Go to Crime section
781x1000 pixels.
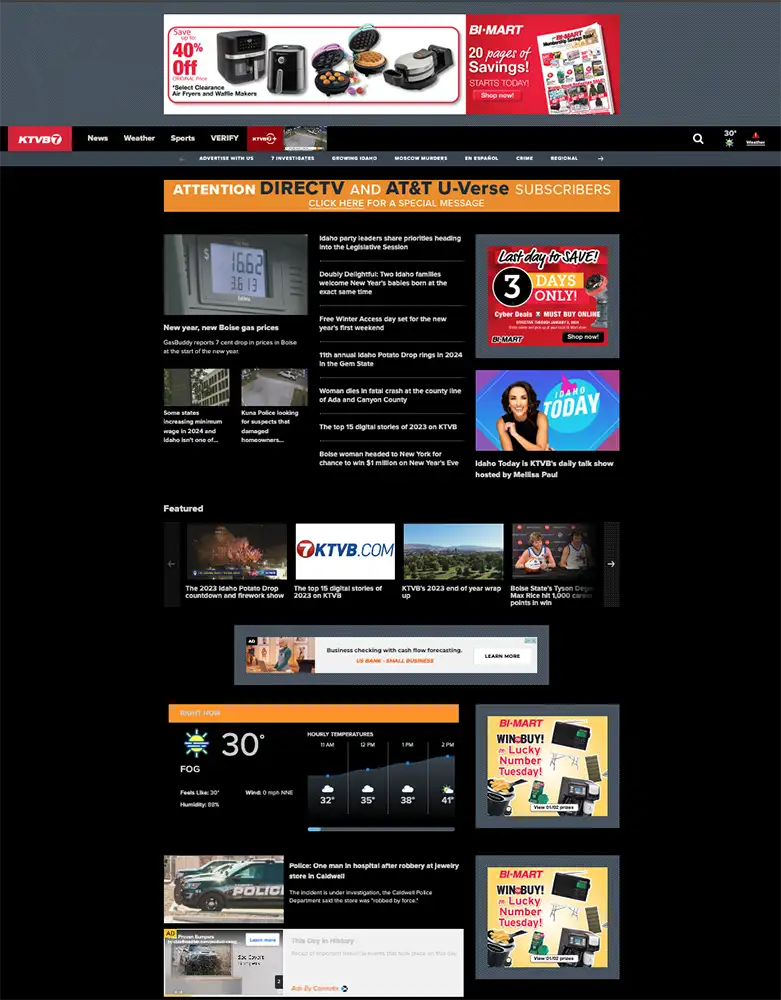525,158
